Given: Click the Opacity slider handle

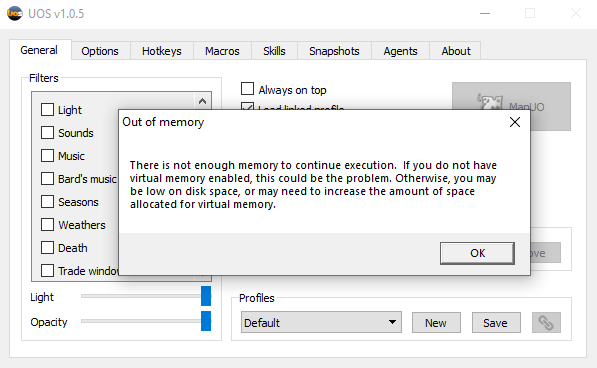Looking at the screenshot, I should click(x=206, y=321).
